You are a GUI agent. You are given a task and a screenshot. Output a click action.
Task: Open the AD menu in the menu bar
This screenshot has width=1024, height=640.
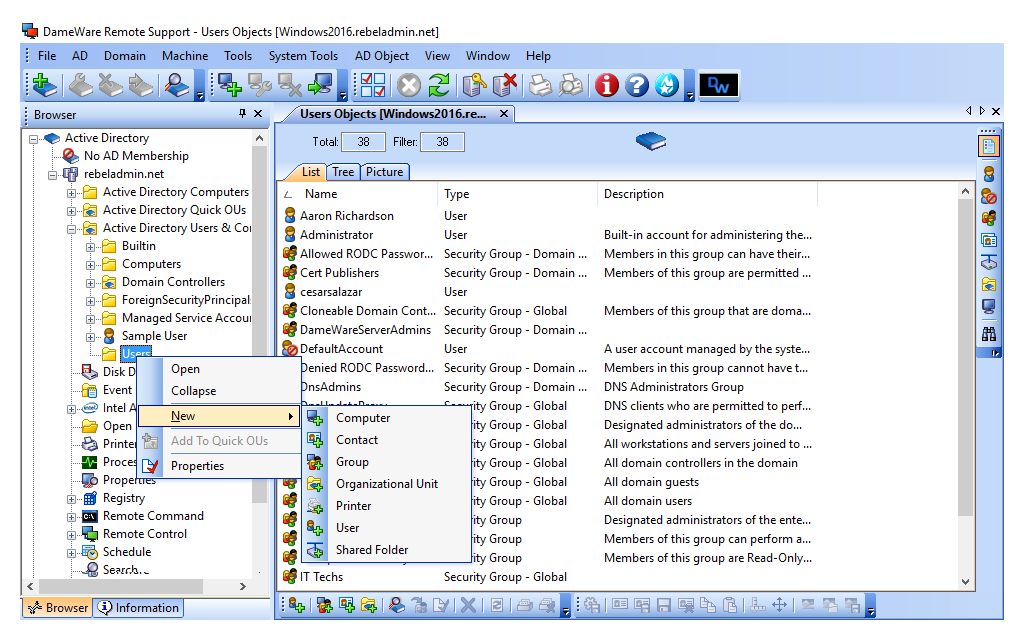click(x=79, y=56)
